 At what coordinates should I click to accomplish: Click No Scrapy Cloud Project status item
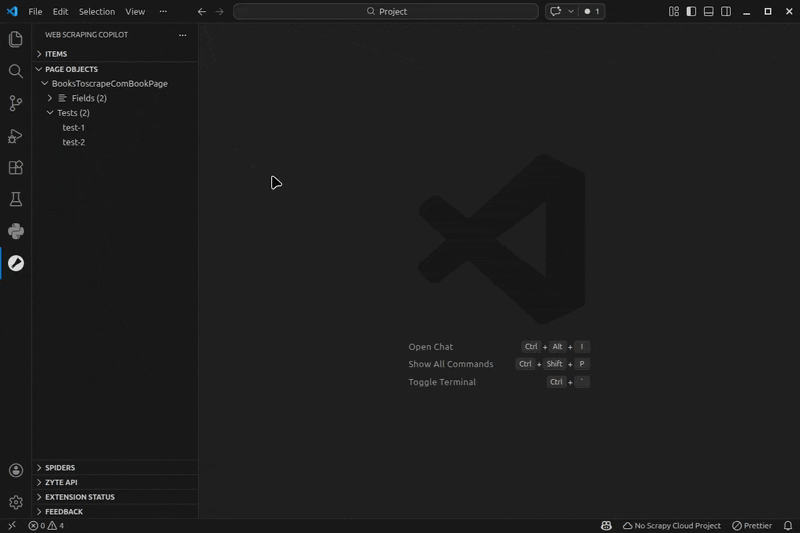click(671, 525)
